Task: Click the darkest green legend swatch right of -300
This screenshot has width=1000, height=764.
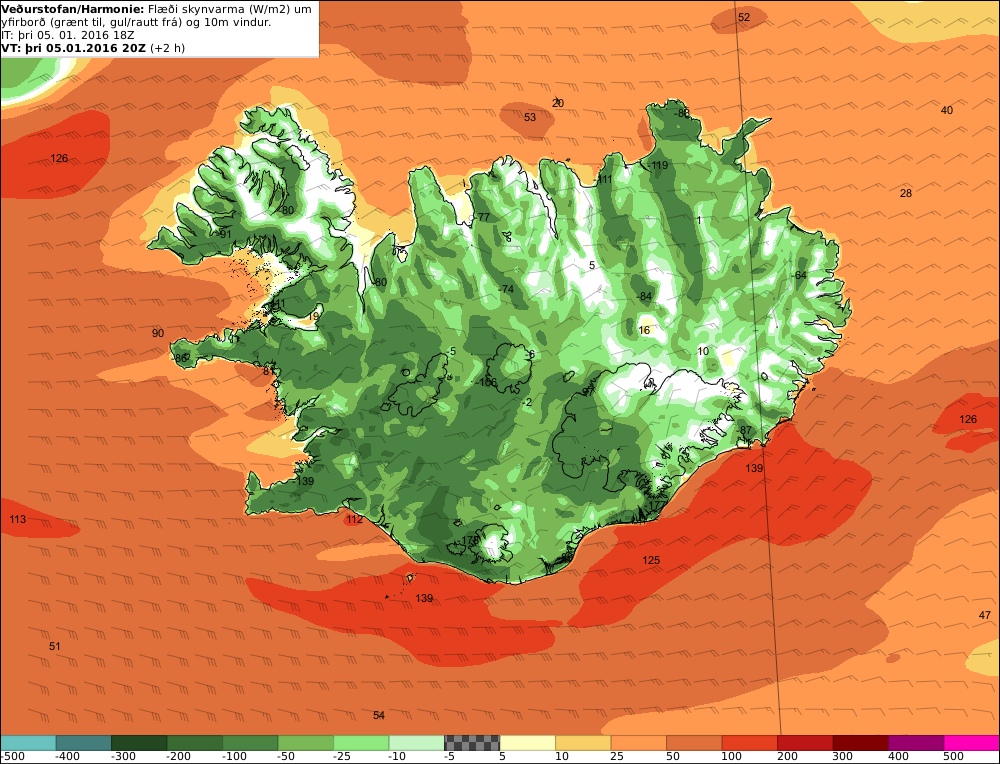Action: coord(139,742)
